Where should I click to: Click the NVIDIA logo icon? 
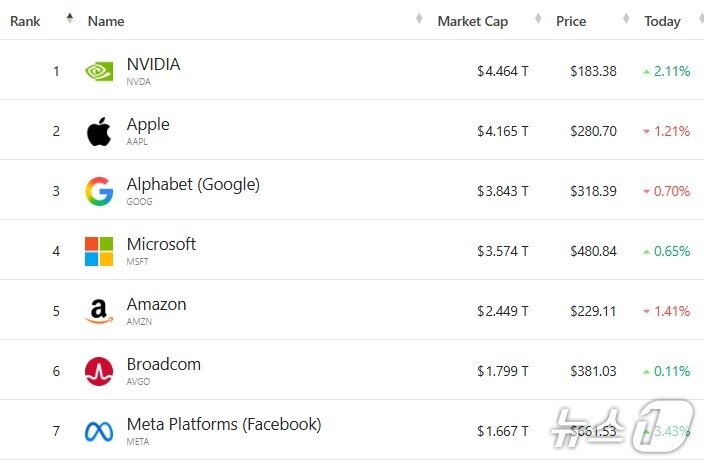click(x=99, y=71)
